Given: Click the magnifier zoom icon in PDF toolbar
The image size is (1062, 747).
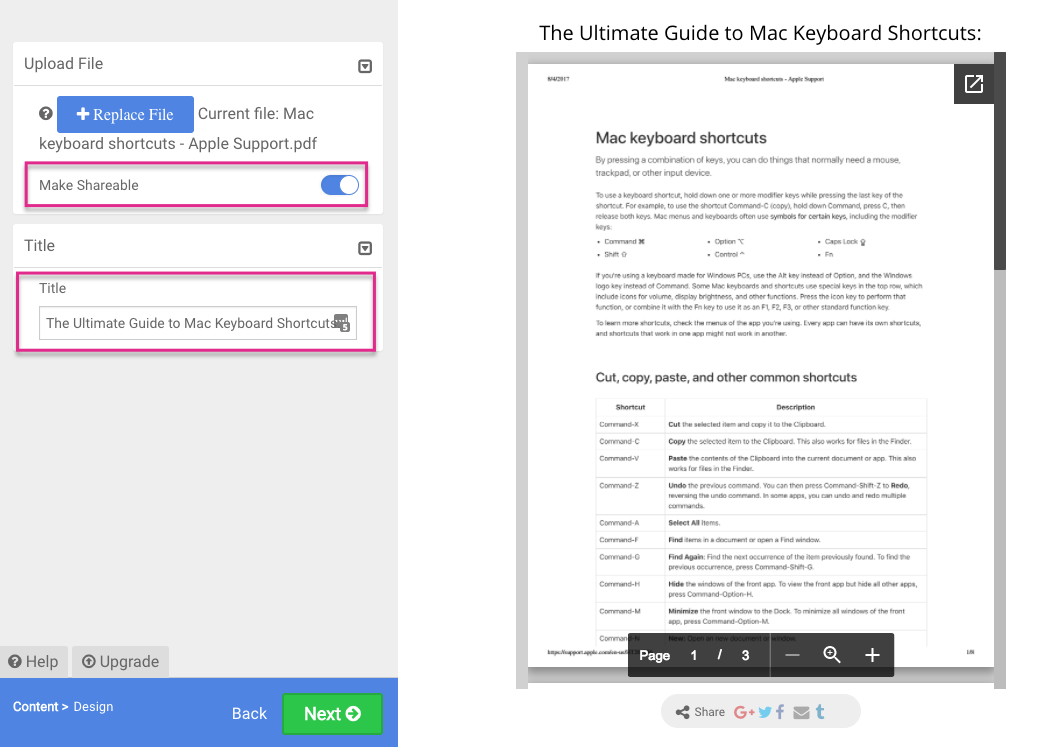Looking at the screenshot, I should [x=832, y=655].
